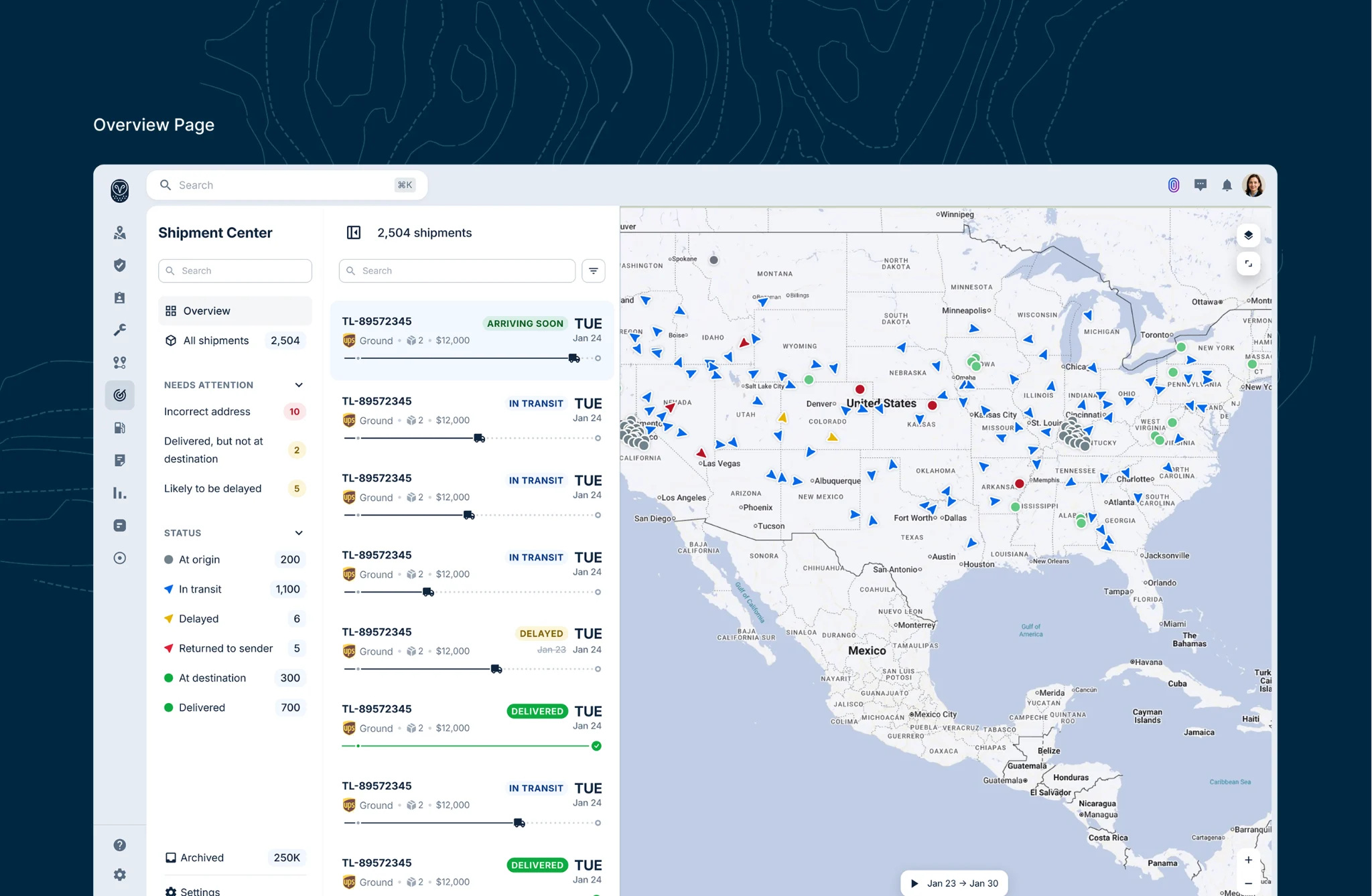Open the shield checkmark safety icon
Viewport: 1372px width, 896px height.
coord(119,265)
